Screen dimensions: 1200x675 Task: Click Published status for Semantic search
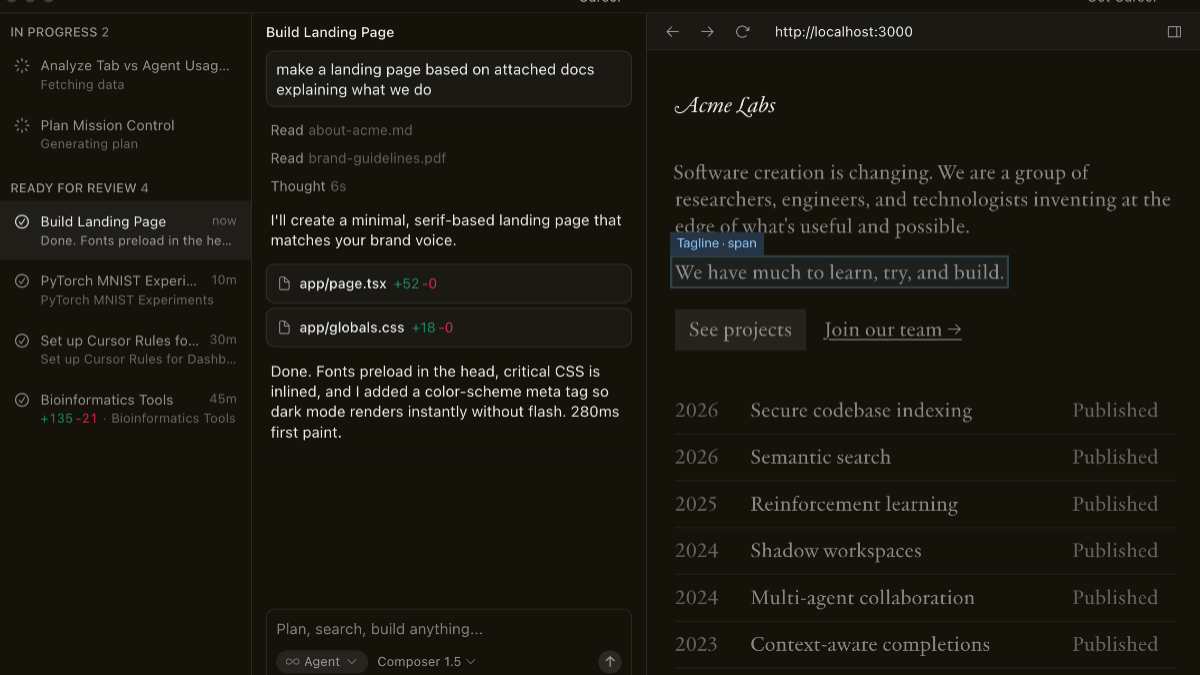pos(1115,457)
